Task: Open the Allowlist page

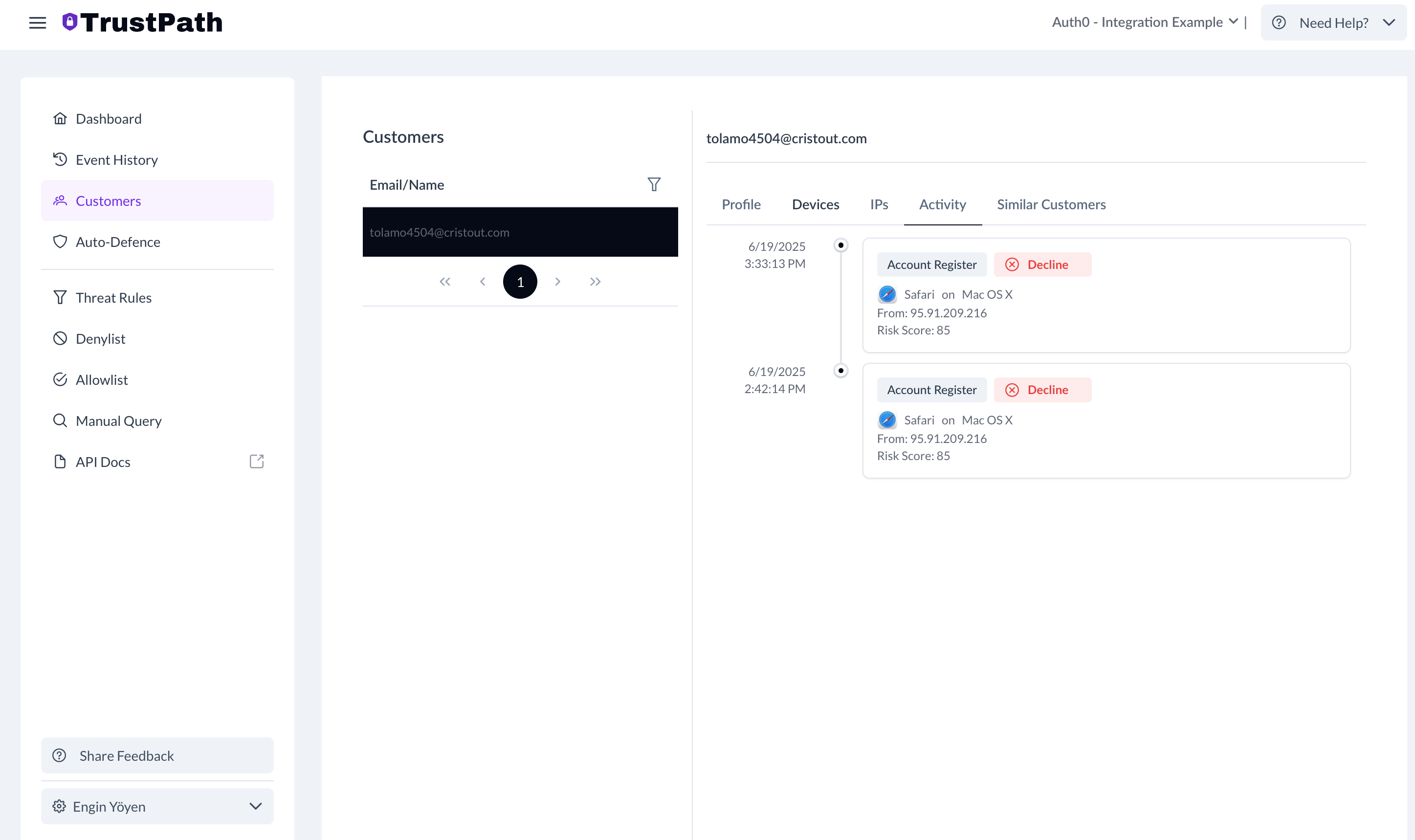Action: pyautogui.click(x=101, y=379)
